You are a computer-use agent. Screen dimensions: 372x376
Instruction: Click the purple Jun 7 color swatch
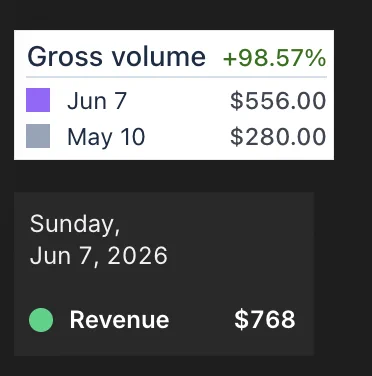pos(38,100)
